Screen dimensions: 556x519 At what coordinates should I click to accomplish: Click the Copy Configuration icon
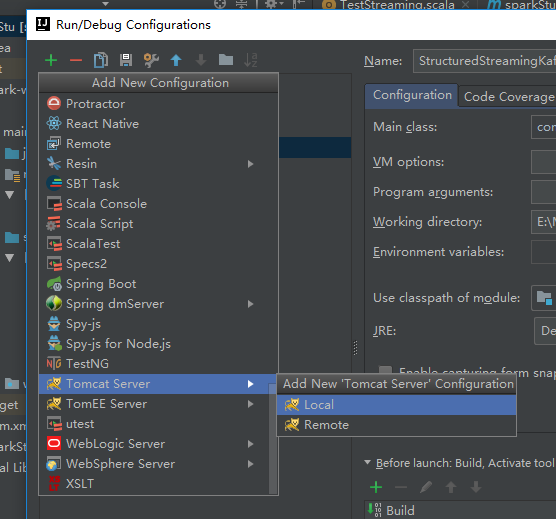pyautogui.click(x=101, y=60)
